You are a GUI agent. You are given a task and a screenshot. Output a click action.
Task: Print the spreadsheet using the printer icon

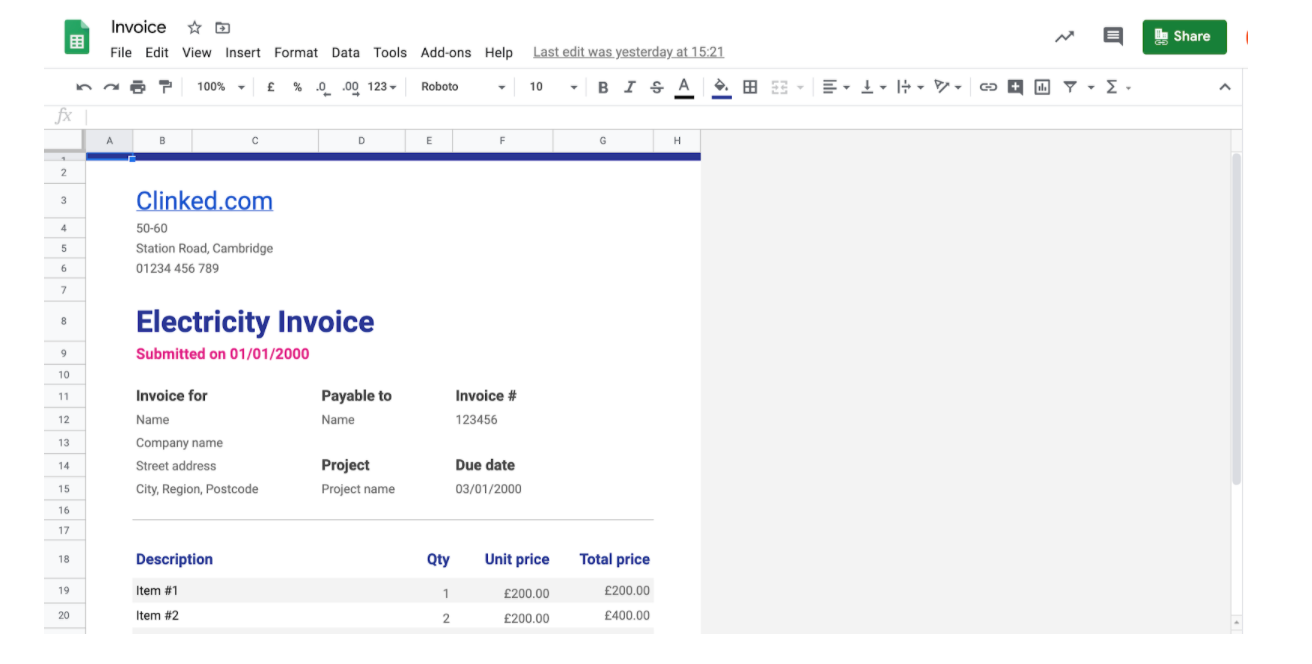click(138, 87)
